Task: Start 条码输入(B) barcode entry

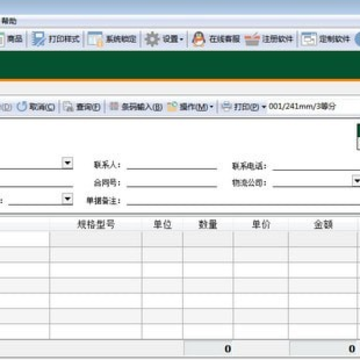Action: [136, 107]
